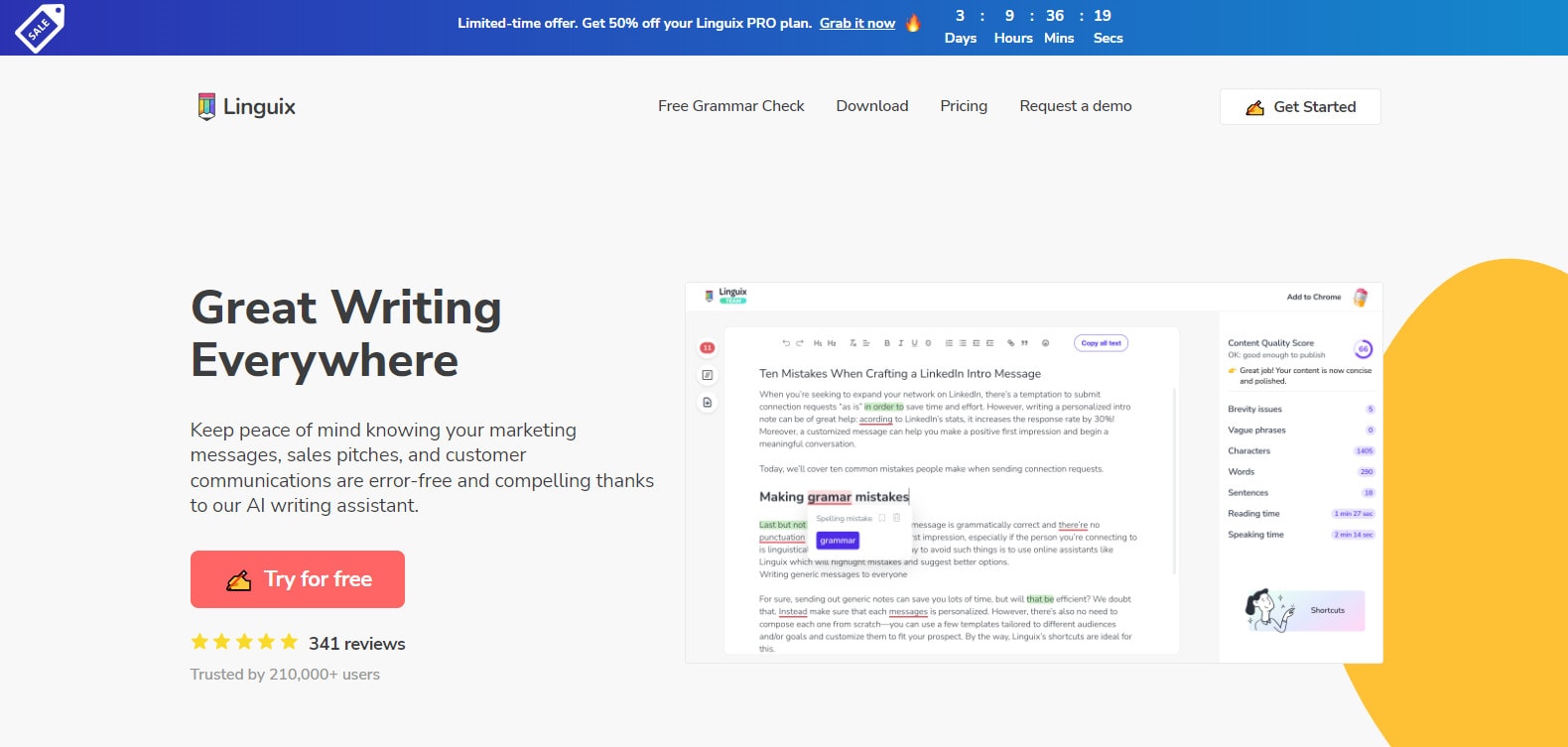
Task: Click the numbered list icon in editor toolbar
Action: coord(949,343)
